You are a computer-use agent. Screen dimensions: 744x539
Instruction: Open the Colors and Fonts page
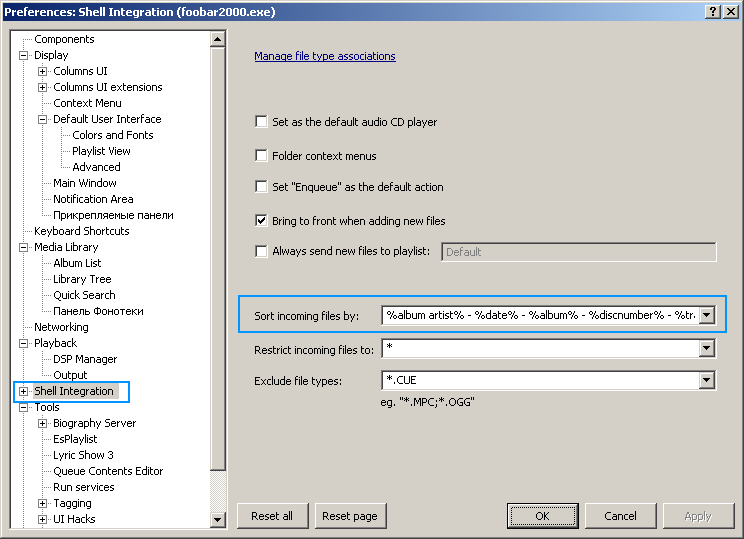(x=112, y=135)
